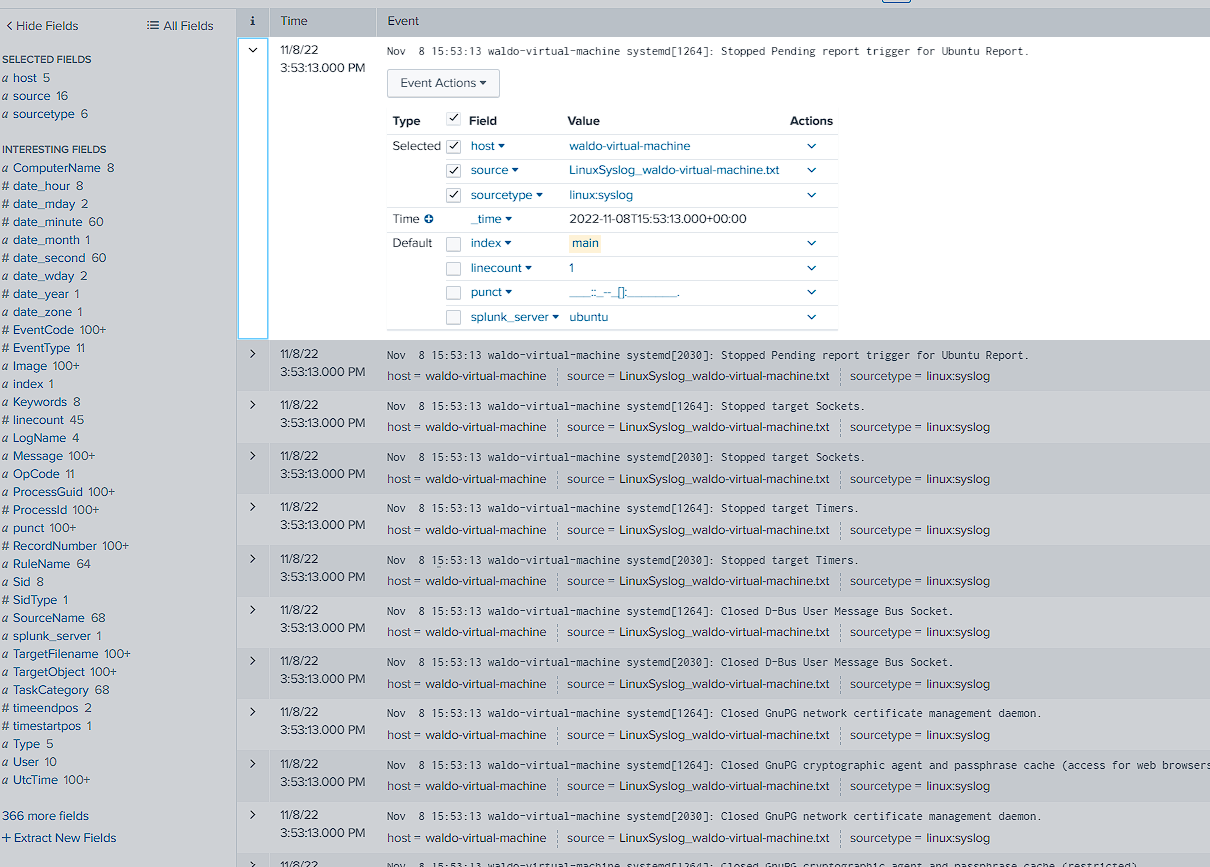Click the ubuntu splunk_server value
This screenshot has width=1210, height=867.
[x=588, y=317]
